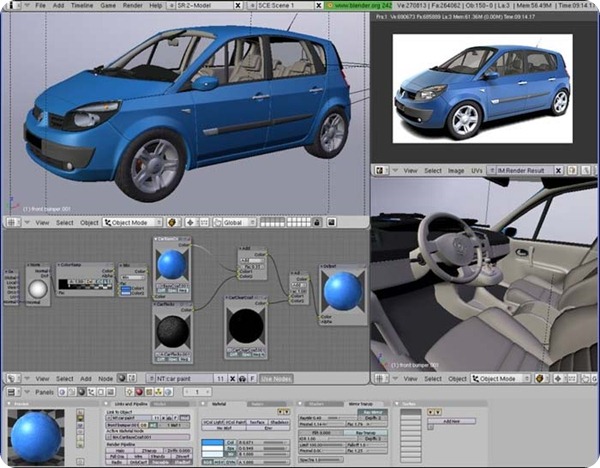This screenshot has height=468, width=600.
Task: Adjust the B 1.000 blue slider
Action: point(263,454)
